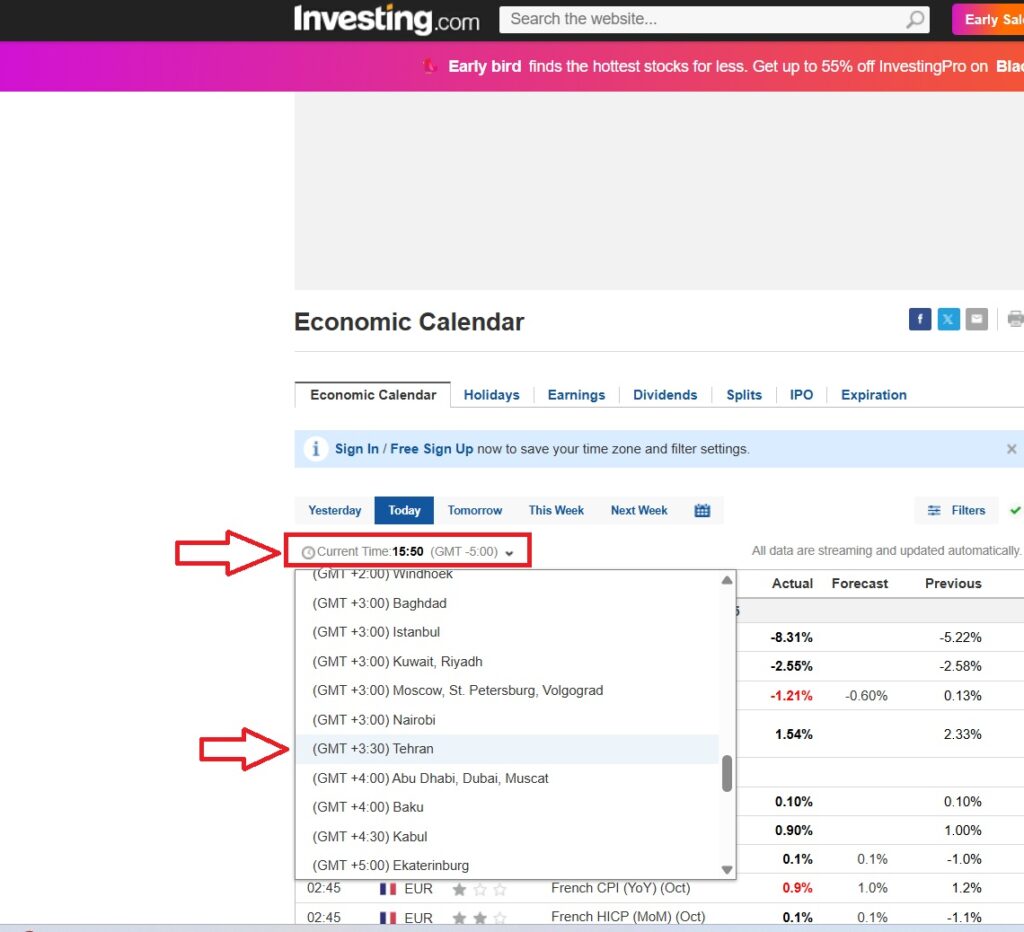Share calendar via X (Twitter) icon

[948, 319]
